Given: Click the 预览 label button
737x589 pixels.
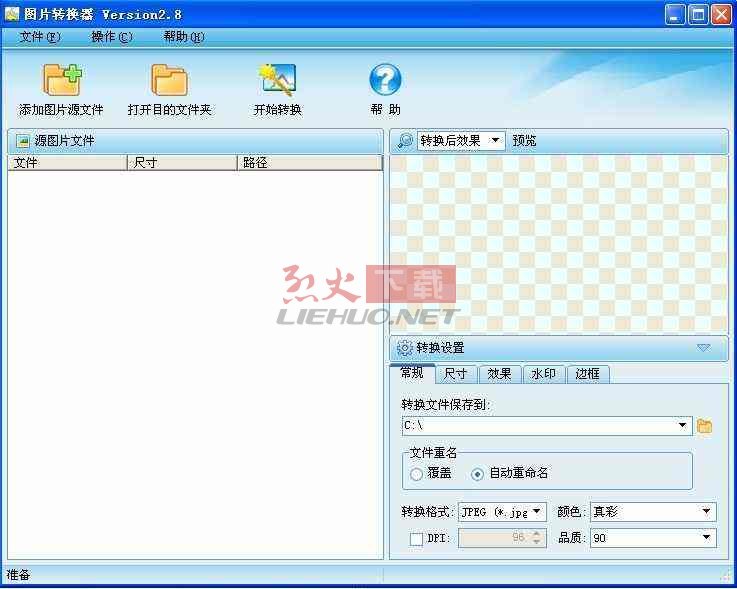Looking at the screenshot, I should click(524, 141).
